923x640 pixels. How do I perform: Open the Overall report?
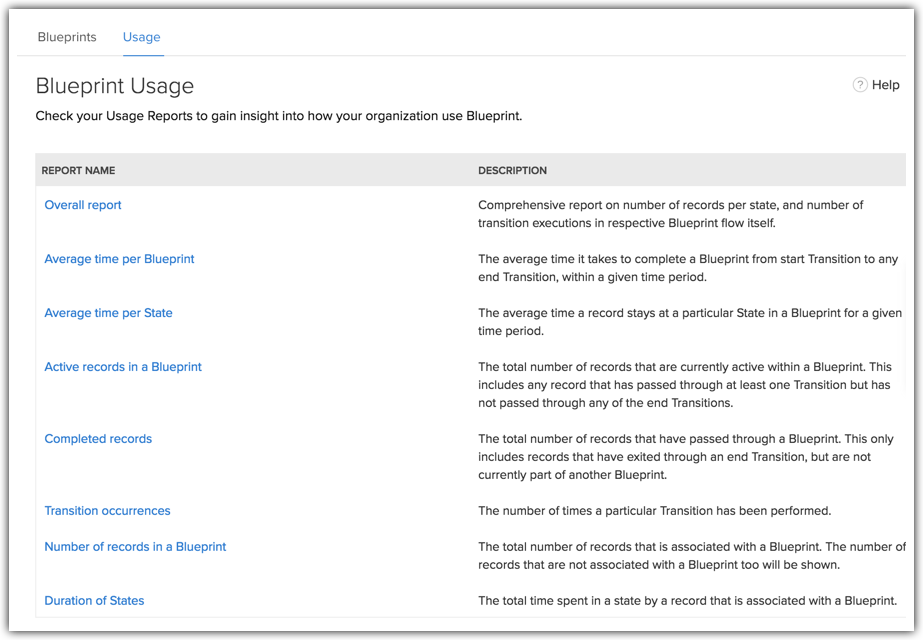(x=83, y=205)
